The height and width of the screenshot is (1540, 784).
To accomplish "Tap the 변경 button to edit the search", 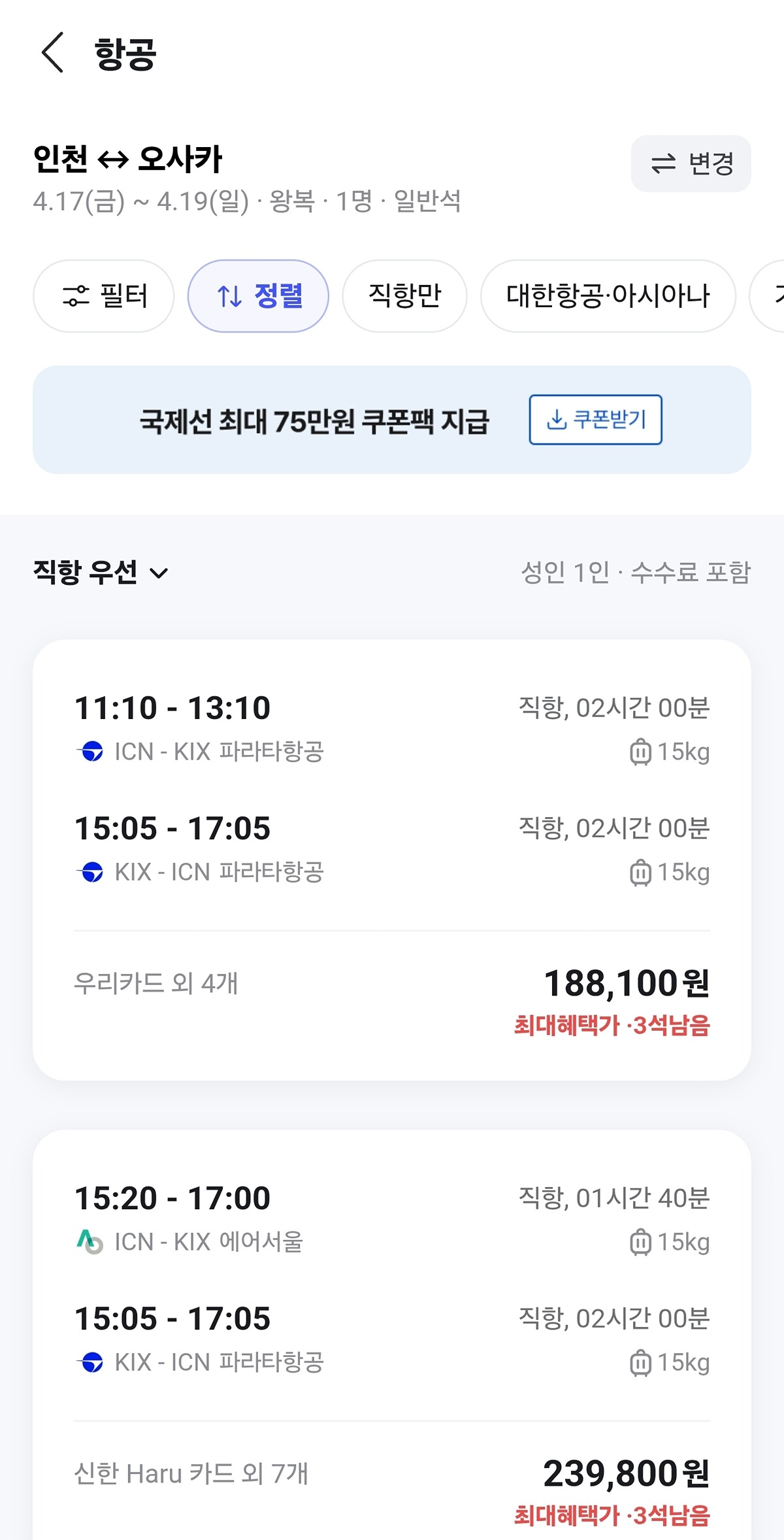I will click(691, 163).
